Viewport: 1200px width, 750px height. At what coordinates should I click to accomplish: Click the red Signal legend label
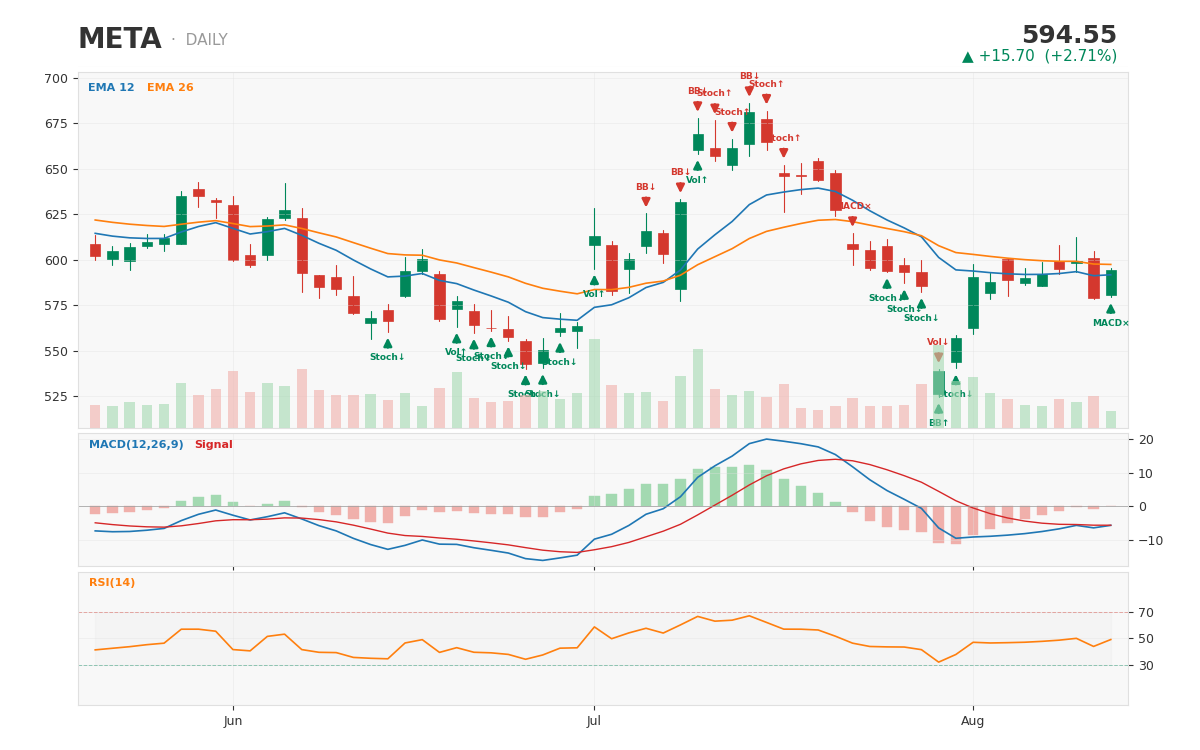(x=213, y=445)
